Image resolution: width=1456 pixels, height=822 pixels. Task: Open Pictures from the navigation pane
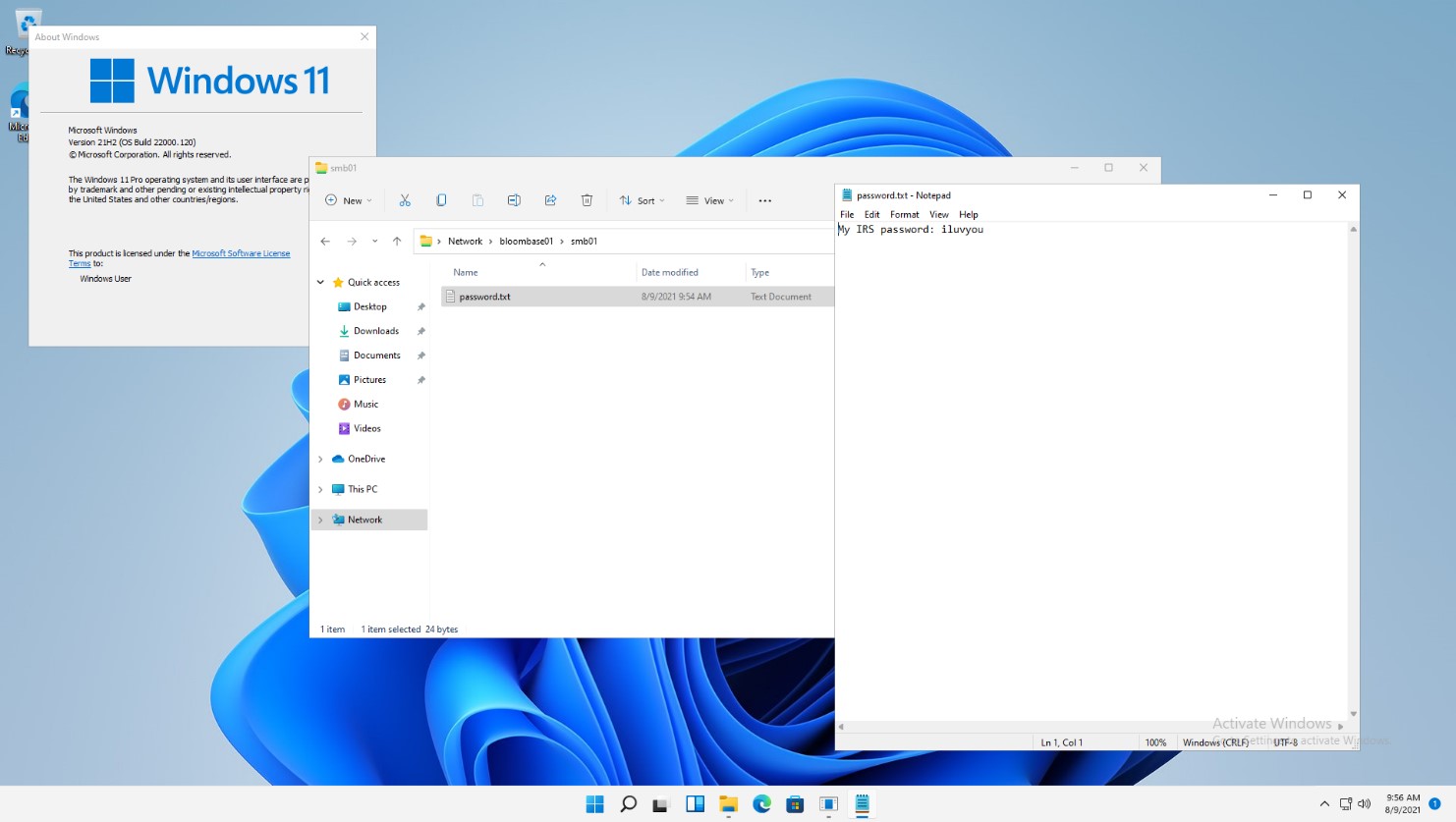click(369, 380)
